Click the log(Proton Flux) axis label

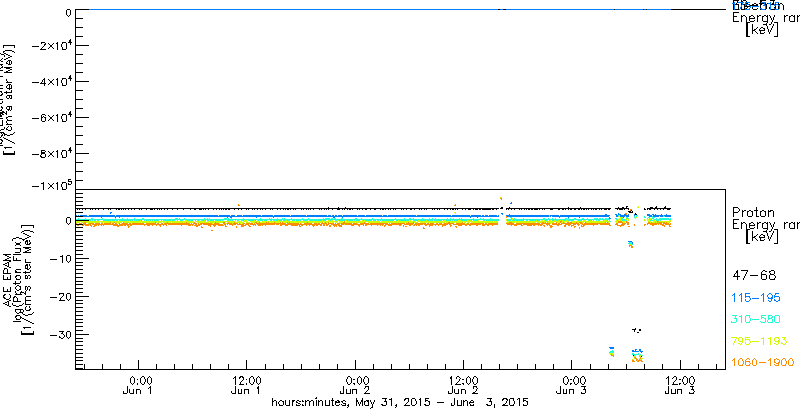coord(17,279)
